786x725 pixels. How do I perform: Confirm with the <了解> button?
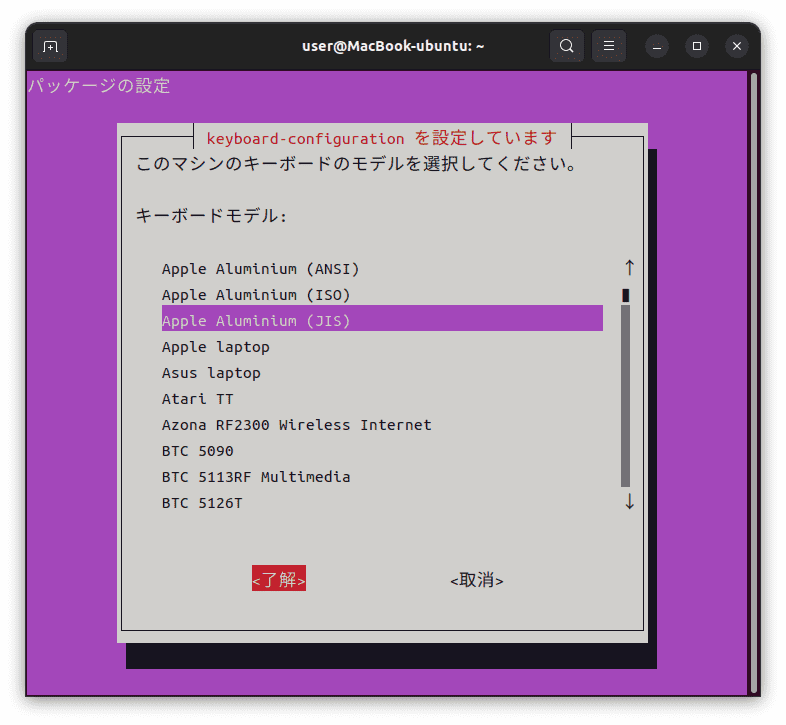coord(279,579)
